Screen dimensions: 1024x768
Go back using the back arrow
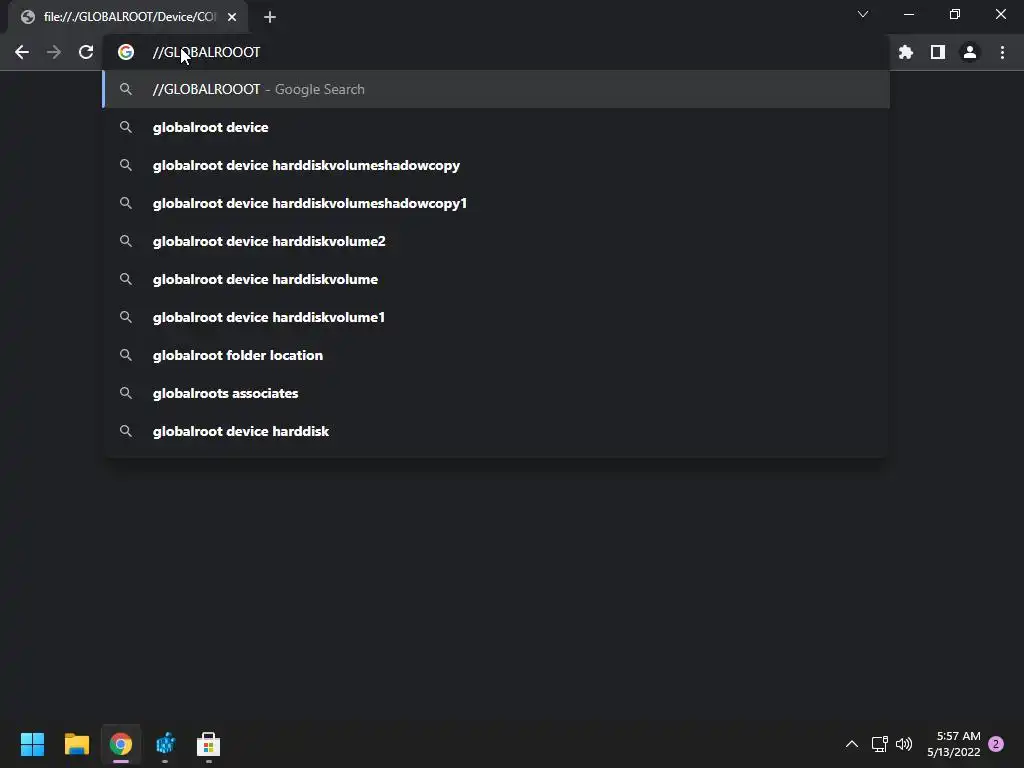(22, 52)
